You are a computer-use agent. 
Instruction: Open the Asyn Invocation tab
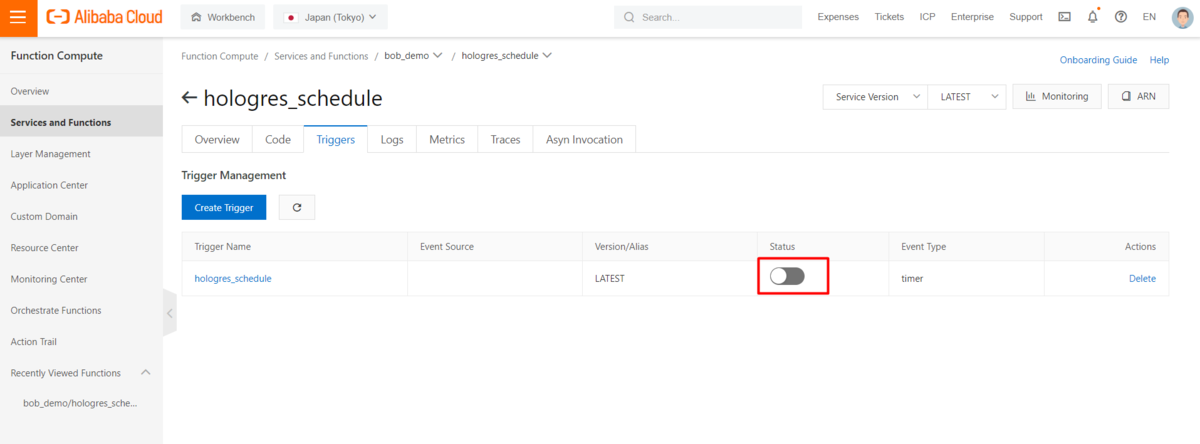pos(584,139)
